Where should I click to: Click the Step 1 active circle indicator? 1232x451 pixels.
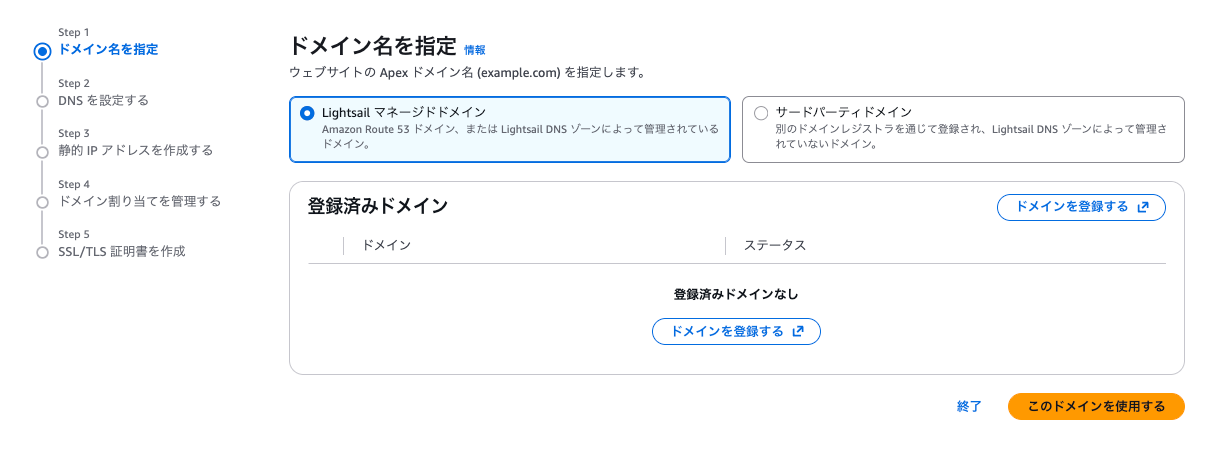pos(42,51)
